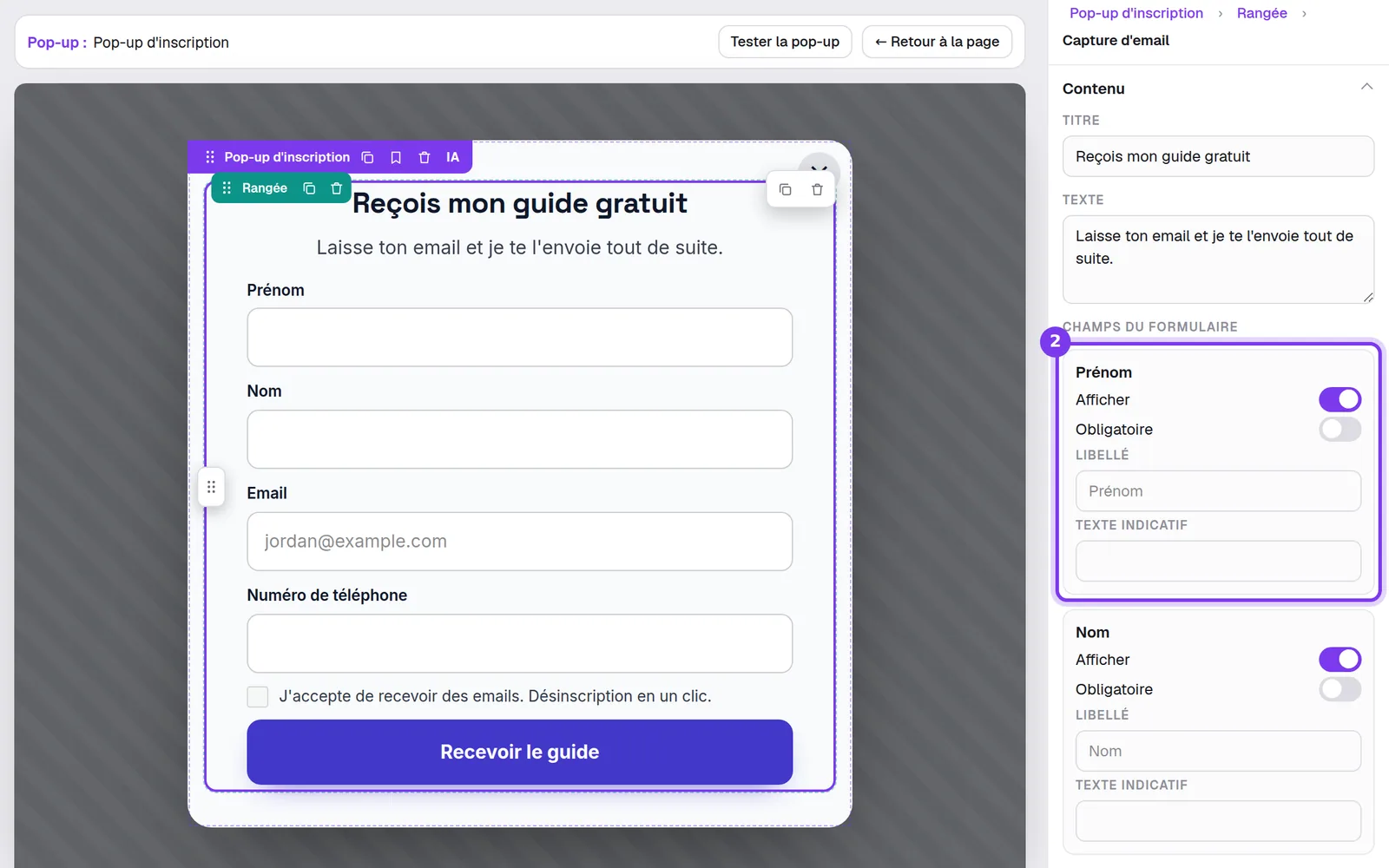
Task: Click the Rangée drag handle icon
Action: coord(227,188)
